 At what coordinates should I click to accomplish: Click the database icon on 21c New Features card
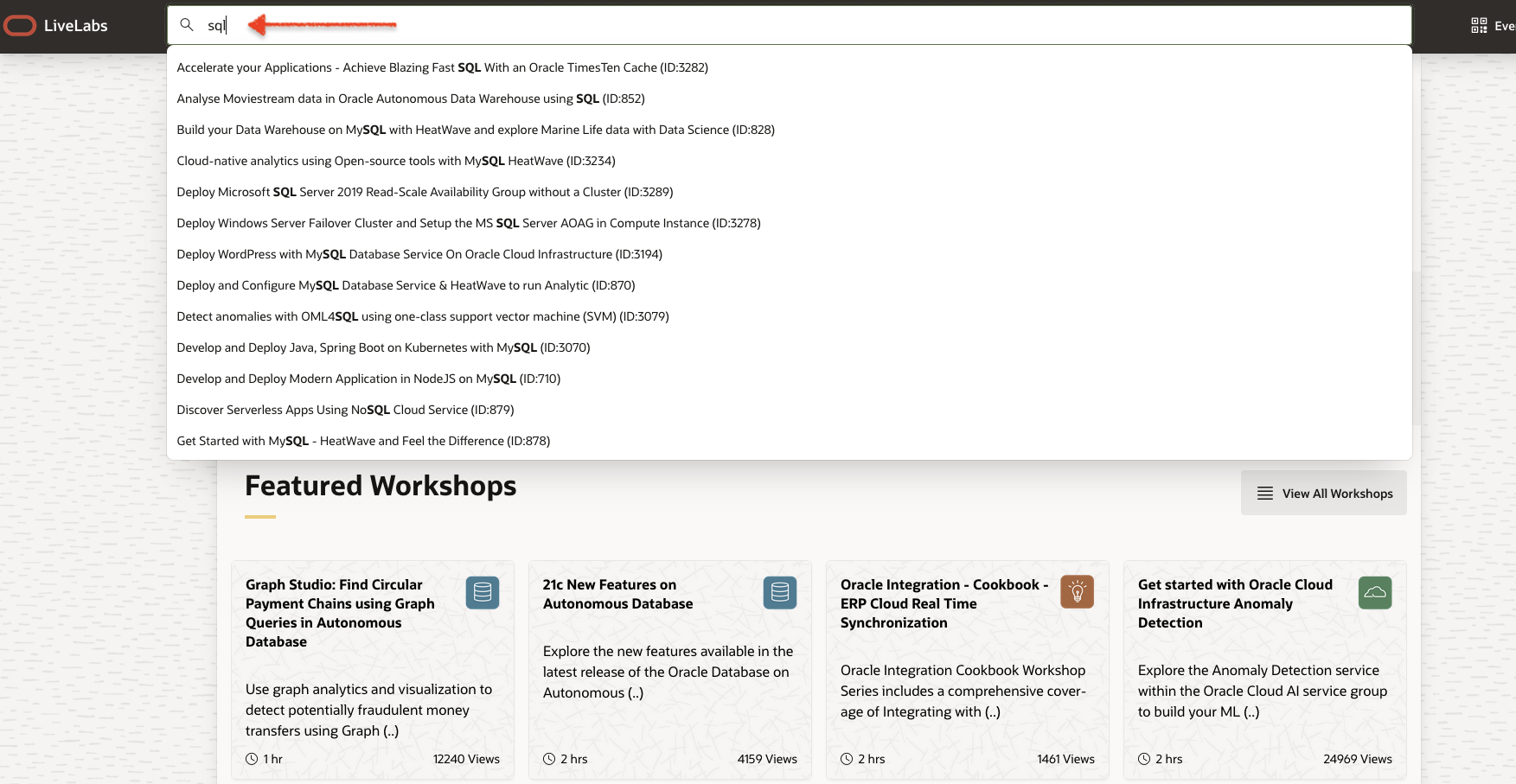(x=779, y=592)
